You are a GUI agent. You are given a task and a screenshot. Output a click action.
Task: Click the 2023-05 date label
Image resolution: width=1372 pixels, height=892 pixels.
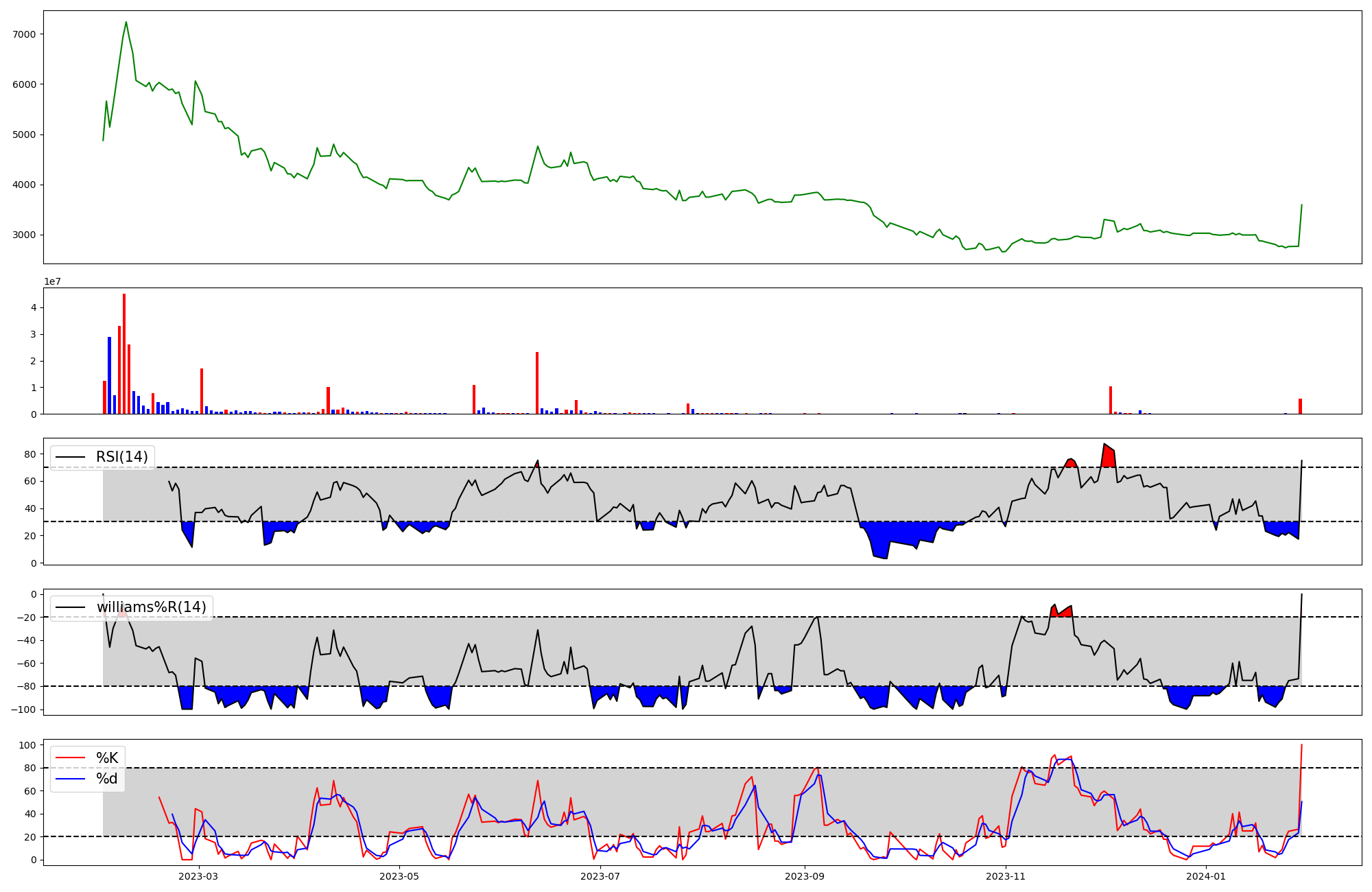tap(399, 876)
